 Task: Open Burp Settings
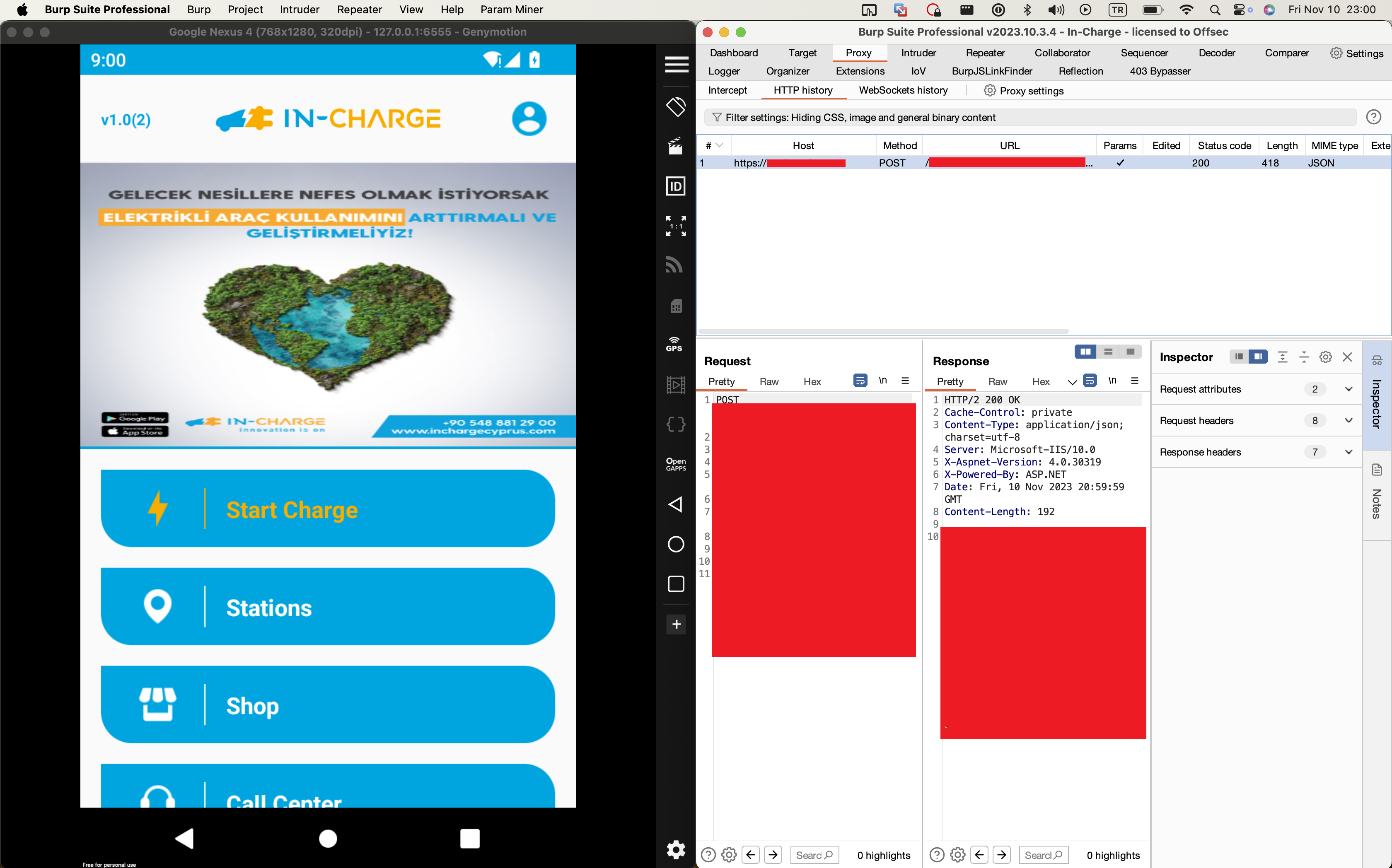pos(1357,53)
